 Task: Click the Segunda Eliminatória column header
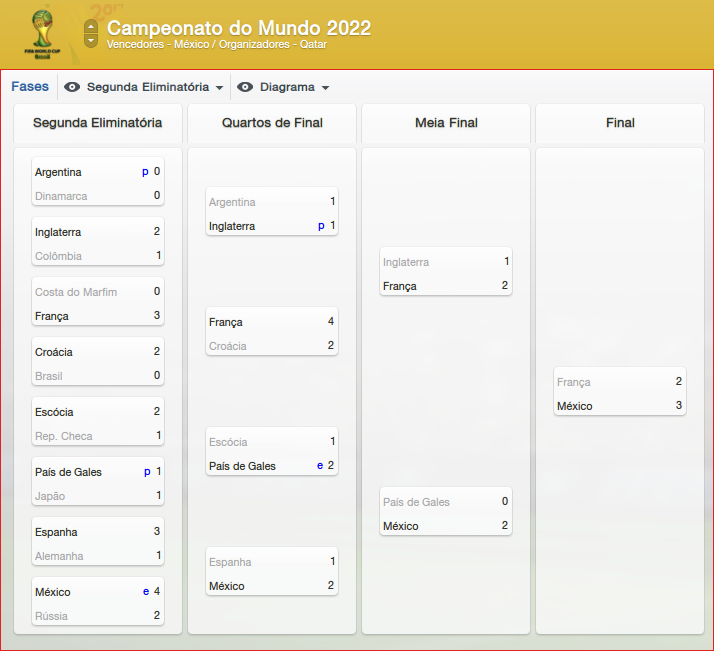click(x=98, y=123)
